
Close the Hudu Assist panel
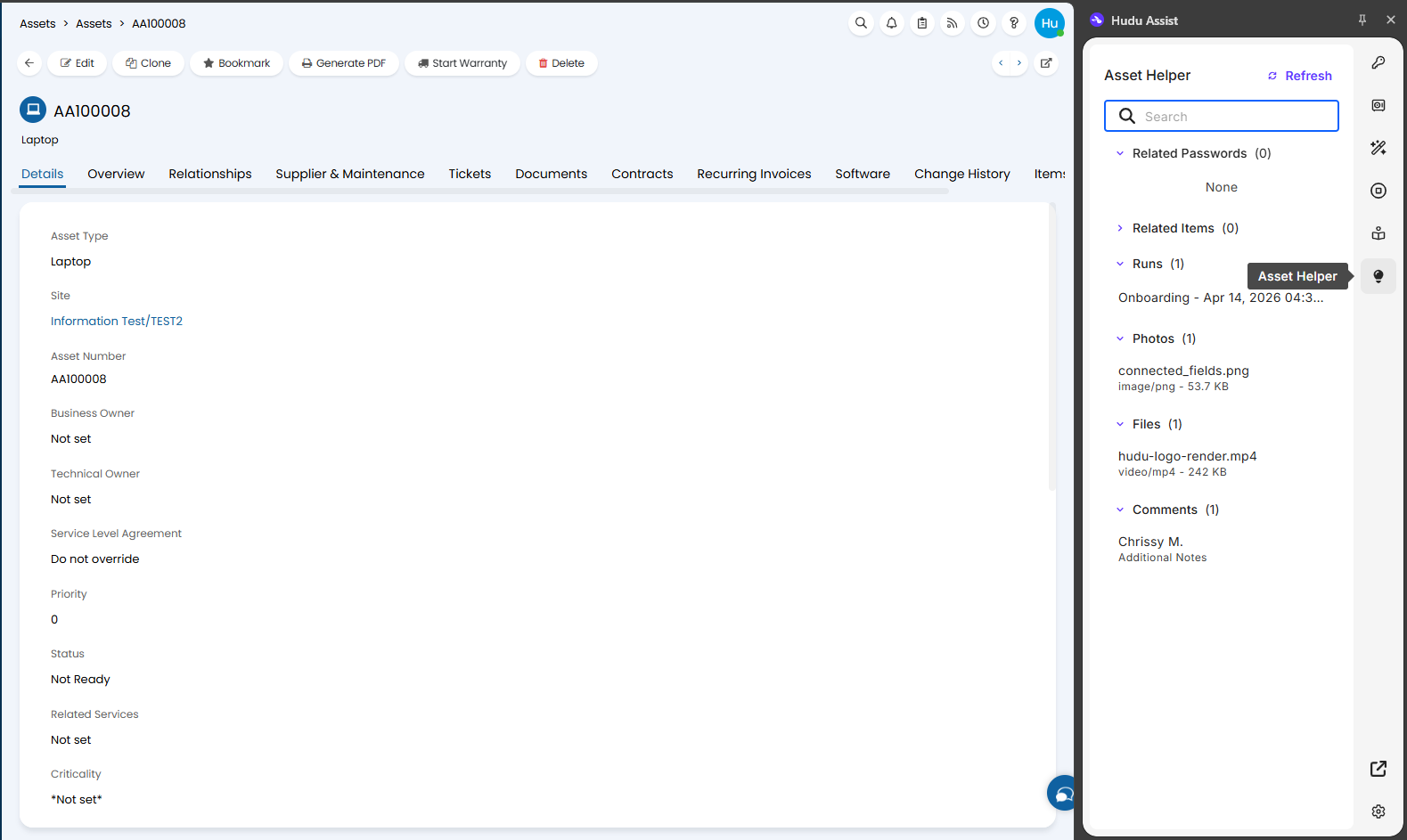[1391, 20]
